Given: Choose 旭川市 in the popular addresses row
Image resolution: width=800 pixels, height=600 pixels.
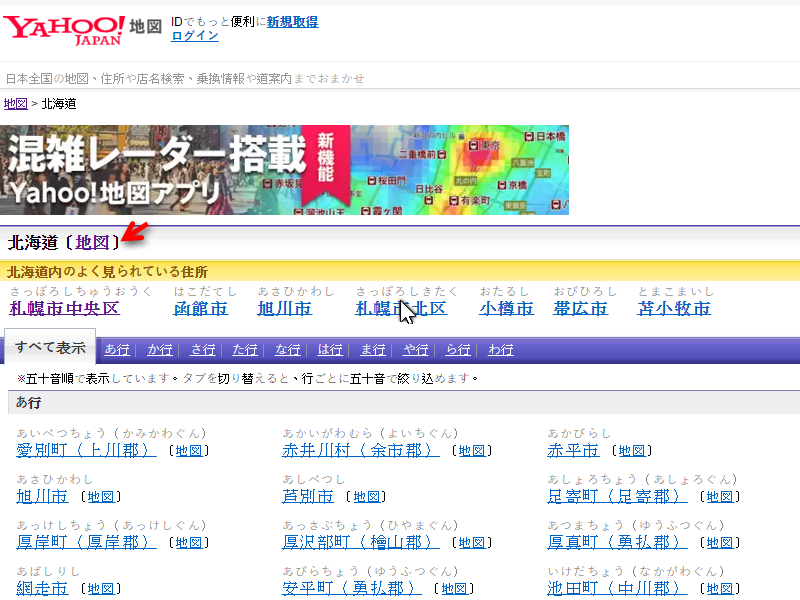Looking at the screenshot, I should click(285, 308).
